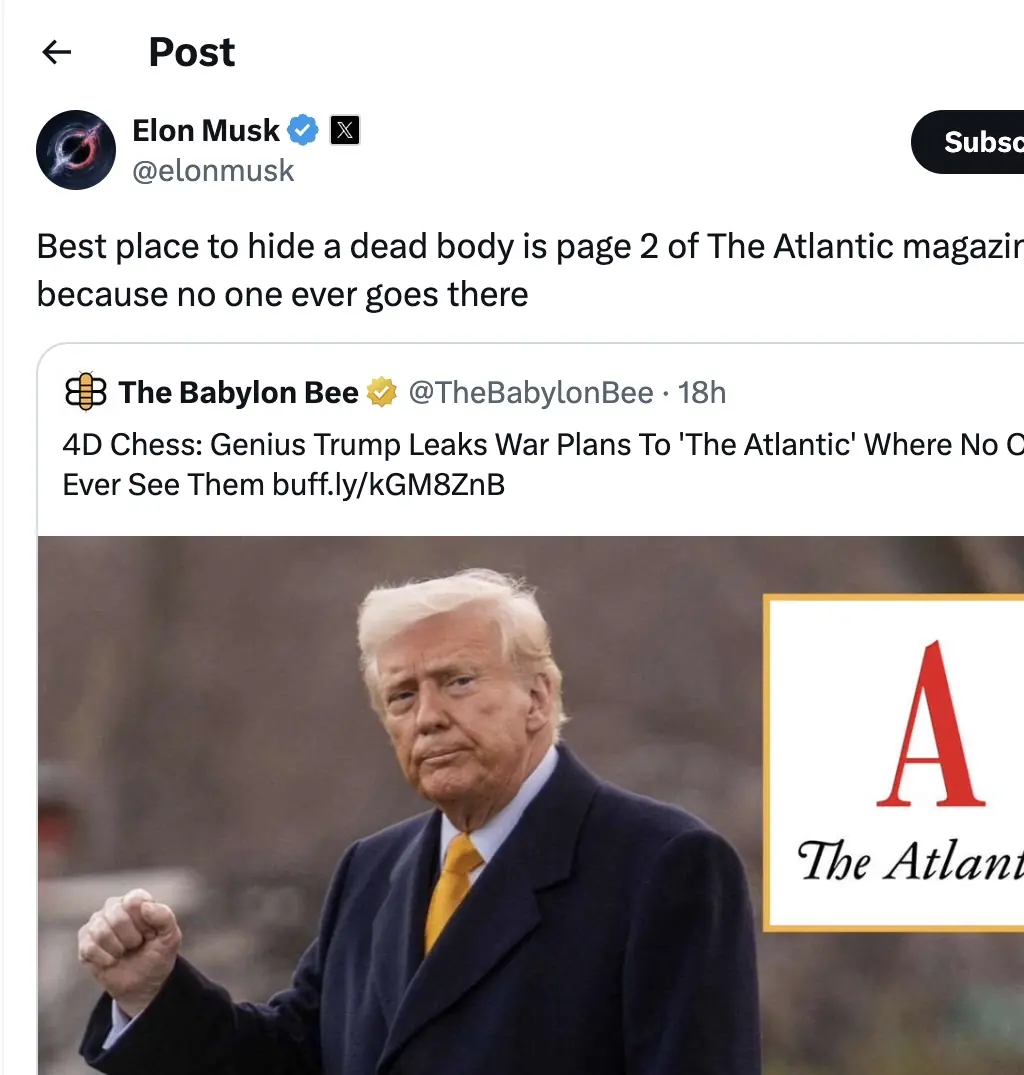This screenshot has height=1075, width=1024.
Task: Click The Atlantic cursive wordmark in image
Action: [910, 861]
